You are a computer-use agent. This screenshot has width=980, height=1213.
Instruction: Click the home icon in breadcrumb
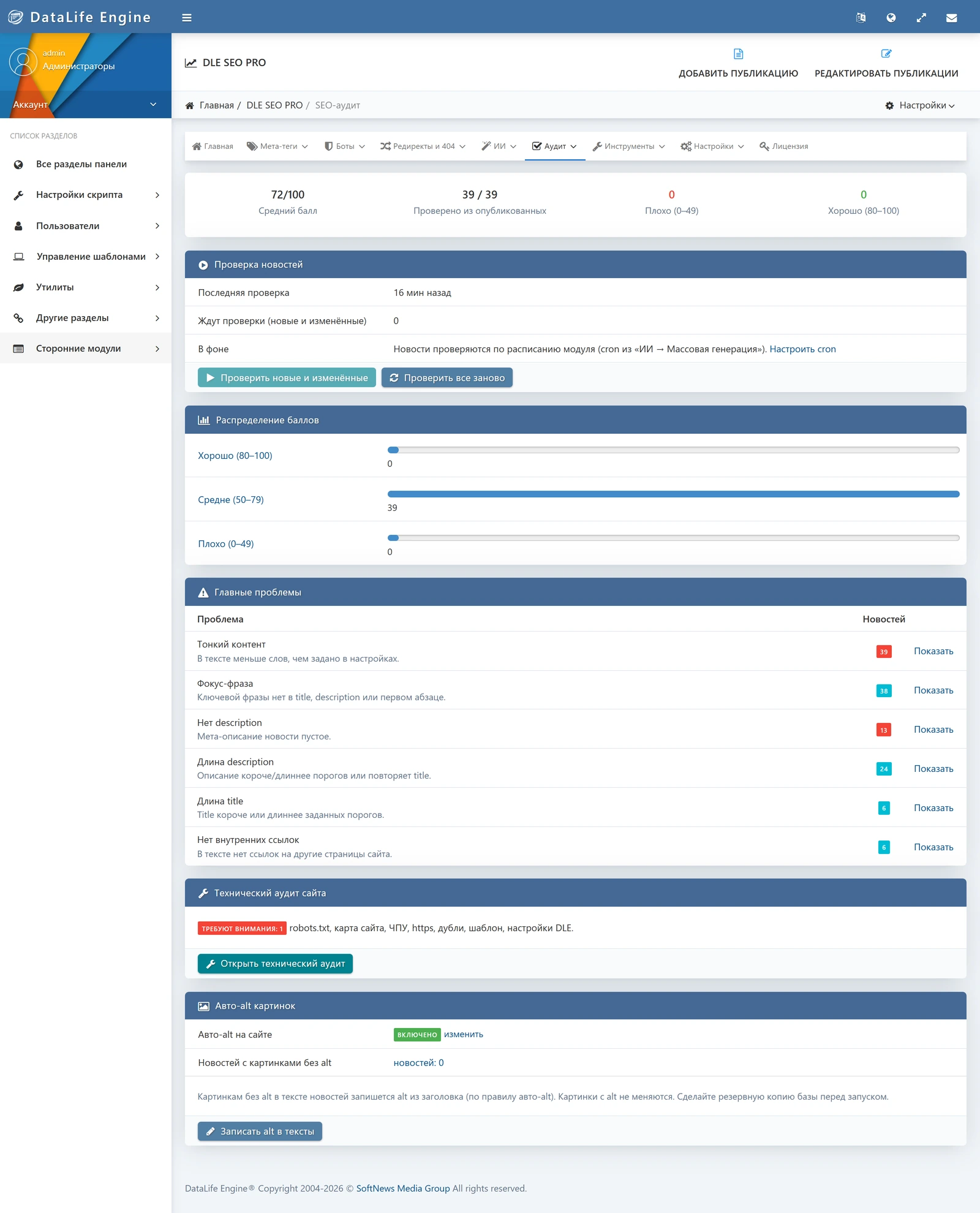tap(190, 105)
